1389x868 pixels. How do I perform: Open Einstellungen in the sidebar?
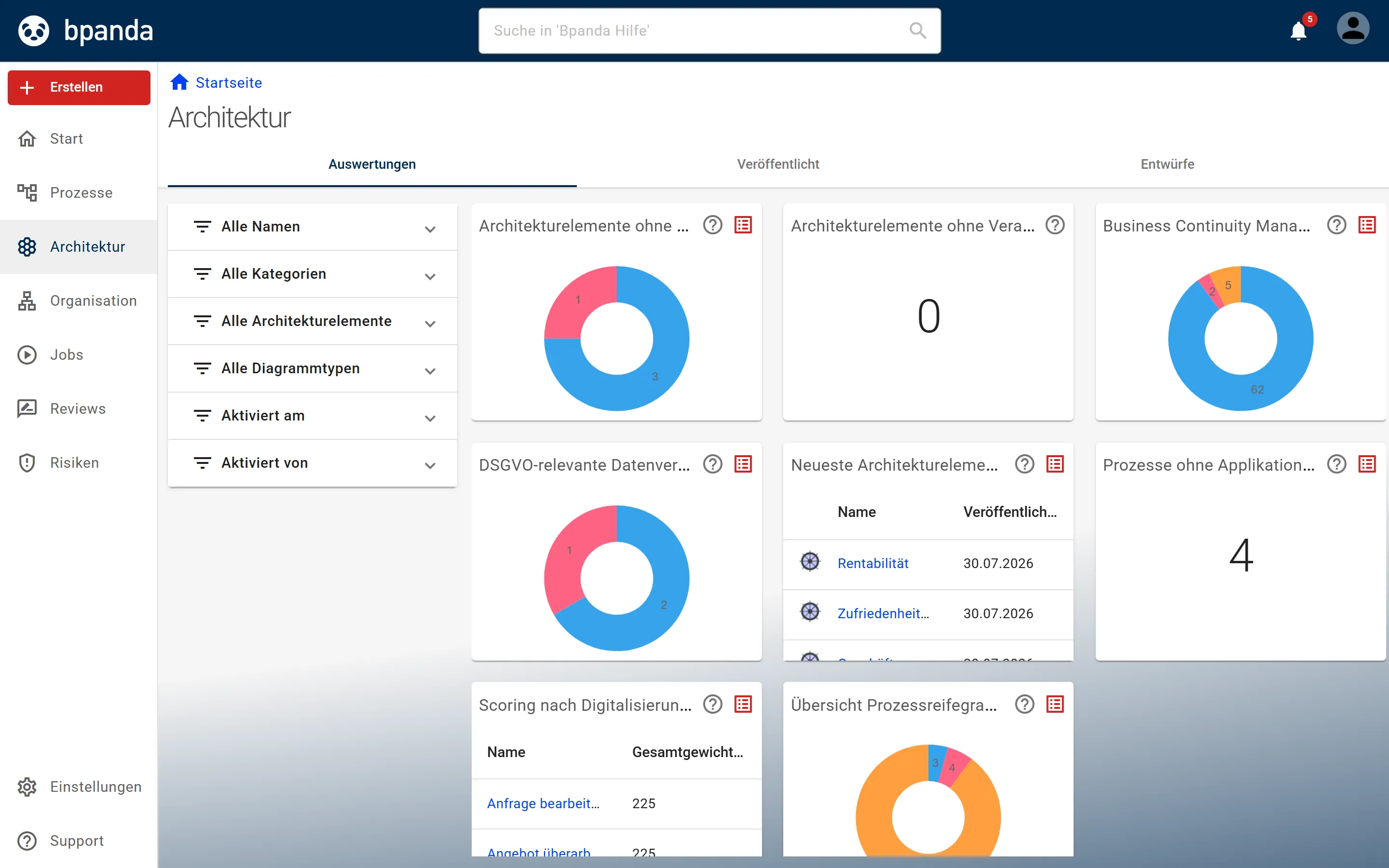click(79, 787)
